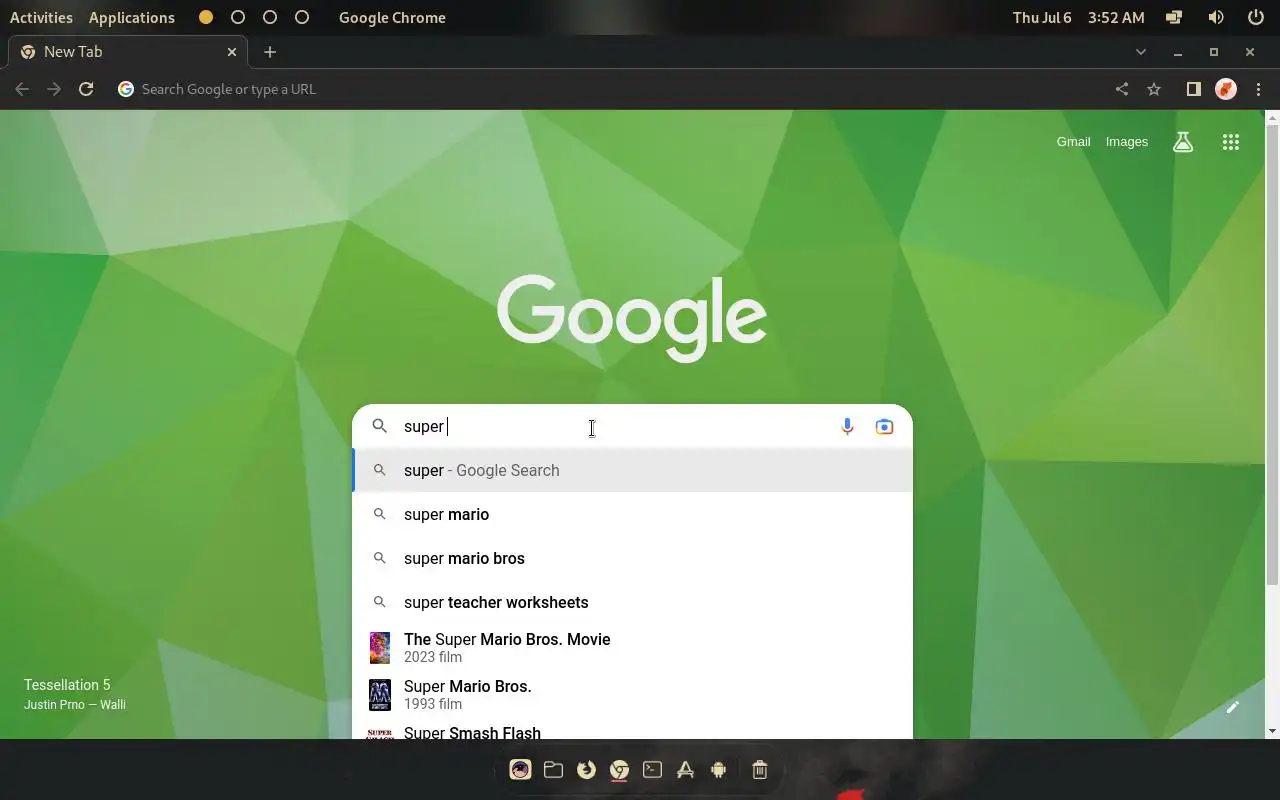Open the Activities overview
1280x800 pixels.
pos(41,17)
